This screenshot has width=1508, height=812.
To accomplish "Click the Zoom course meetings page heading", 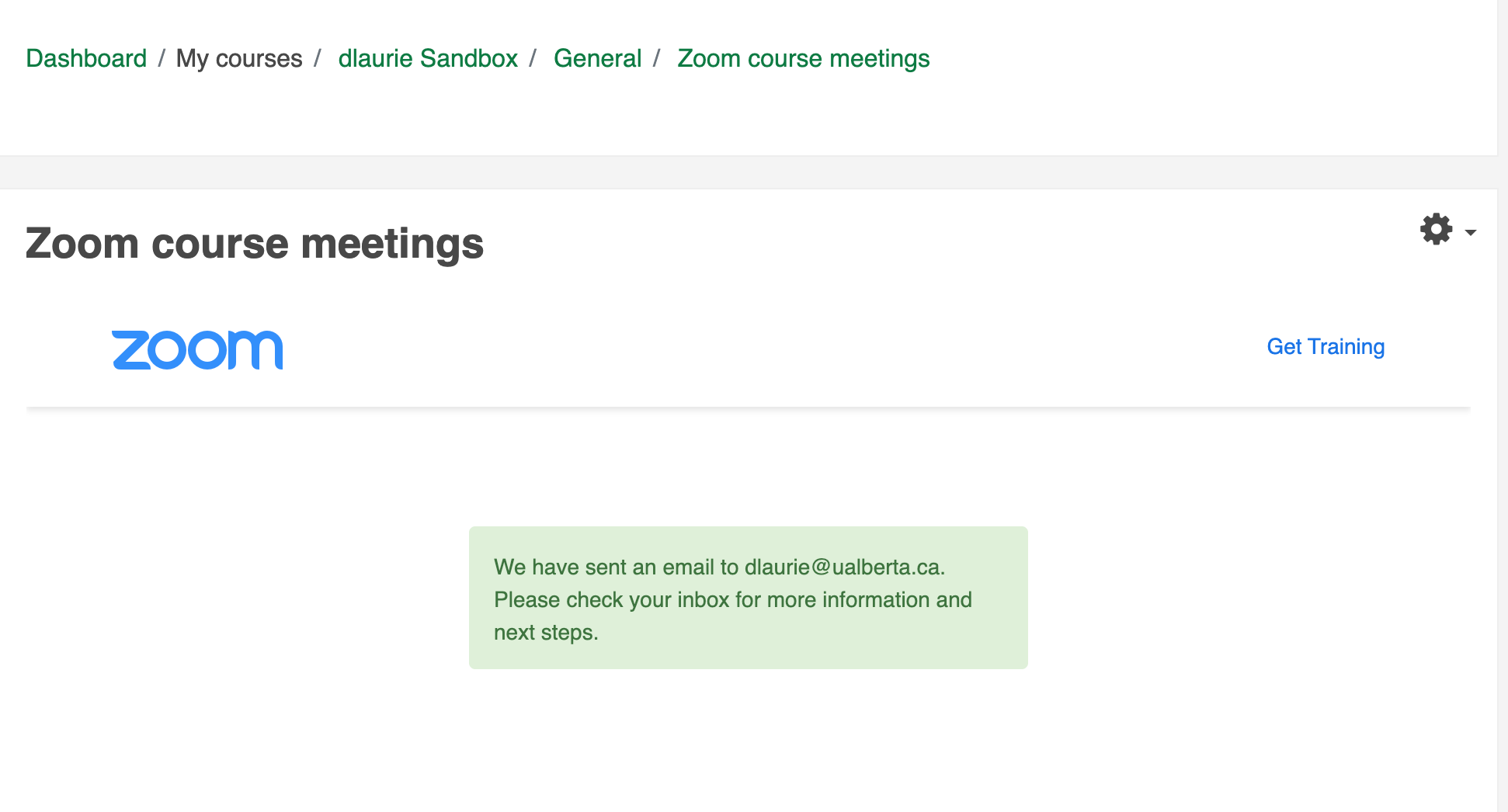I will pyautogui.click(x=255, y=244).
